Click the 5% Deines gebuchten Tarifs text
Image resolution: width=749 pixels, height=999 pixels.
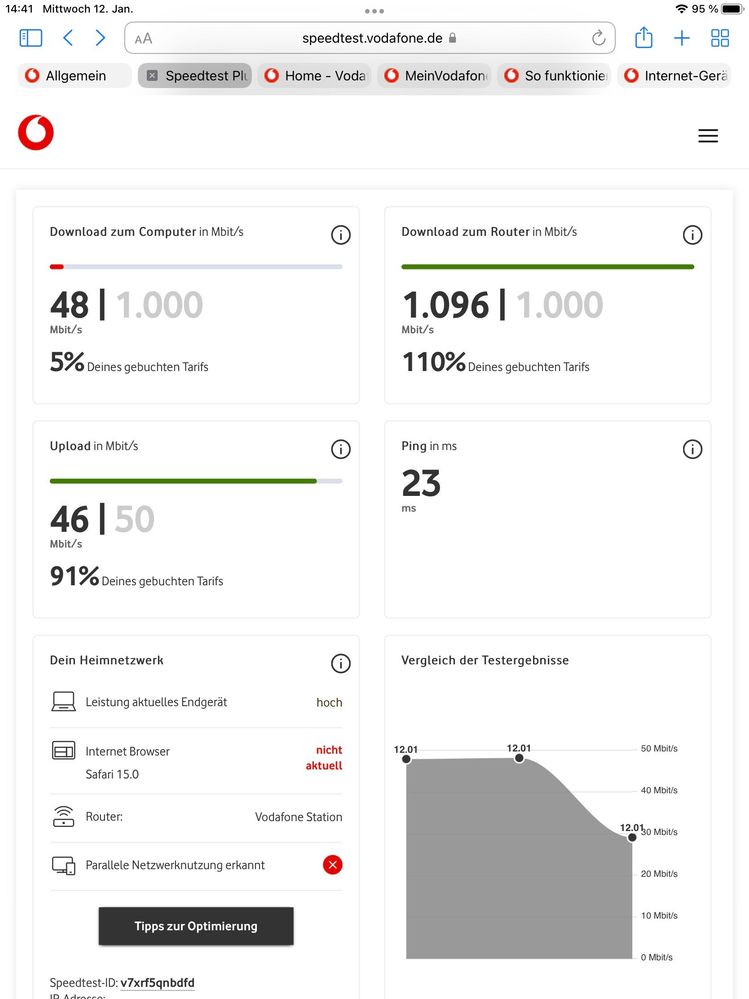(x=129, y=363)
